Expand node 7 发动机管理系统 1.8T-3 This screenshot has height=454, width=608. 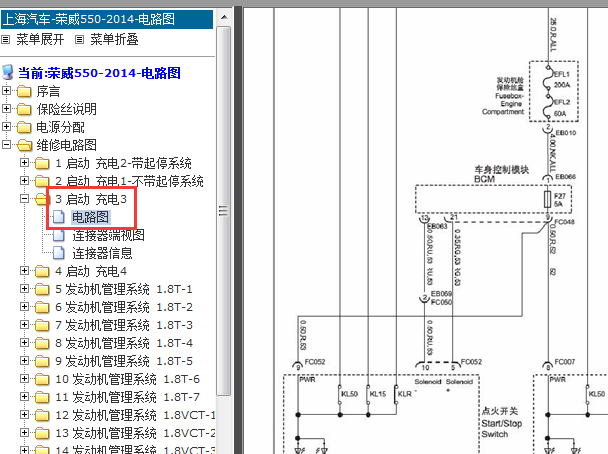pyautogui.click(x=24, y=325)
